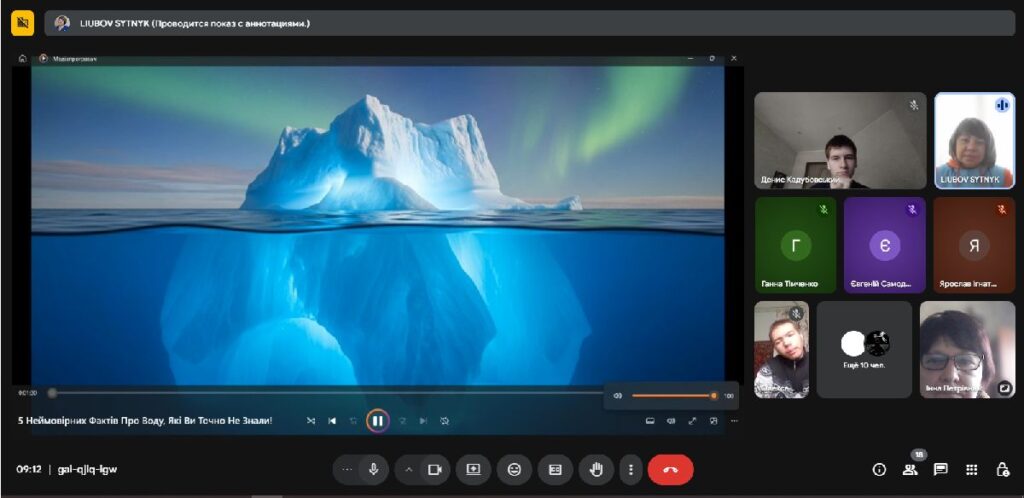1024x498 pixels.
Task: Turn on captions with the captions icon
Action: coord(555,469)
